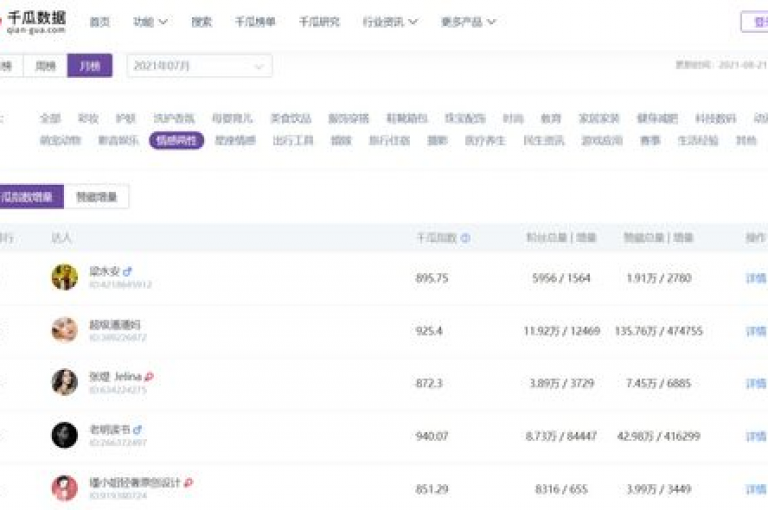Click the name 梁永安 in the list
This screenshot has height=510, width=768.
[105, 271]
